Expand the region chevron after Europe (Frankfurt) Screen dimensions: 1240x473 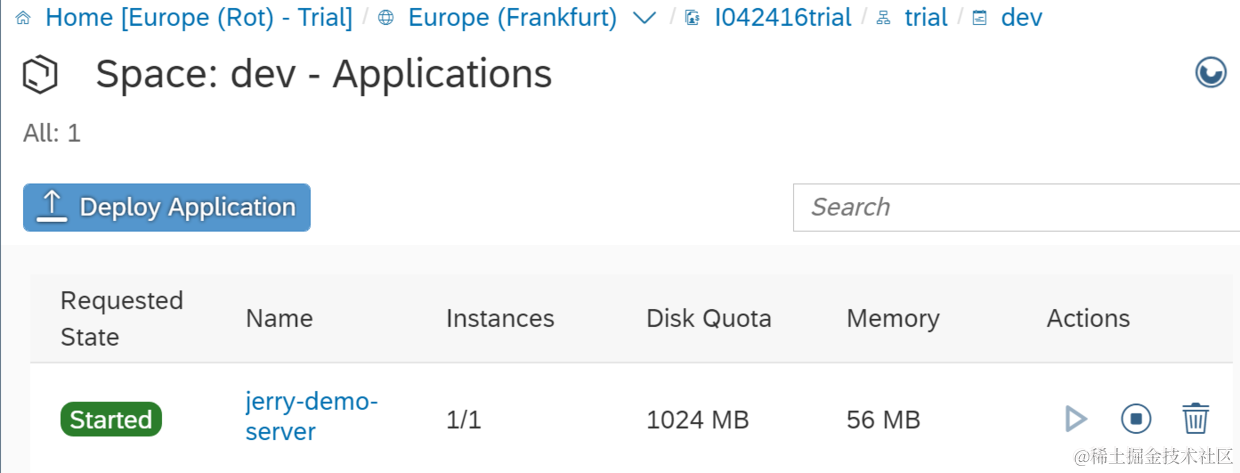pos(645,18)
